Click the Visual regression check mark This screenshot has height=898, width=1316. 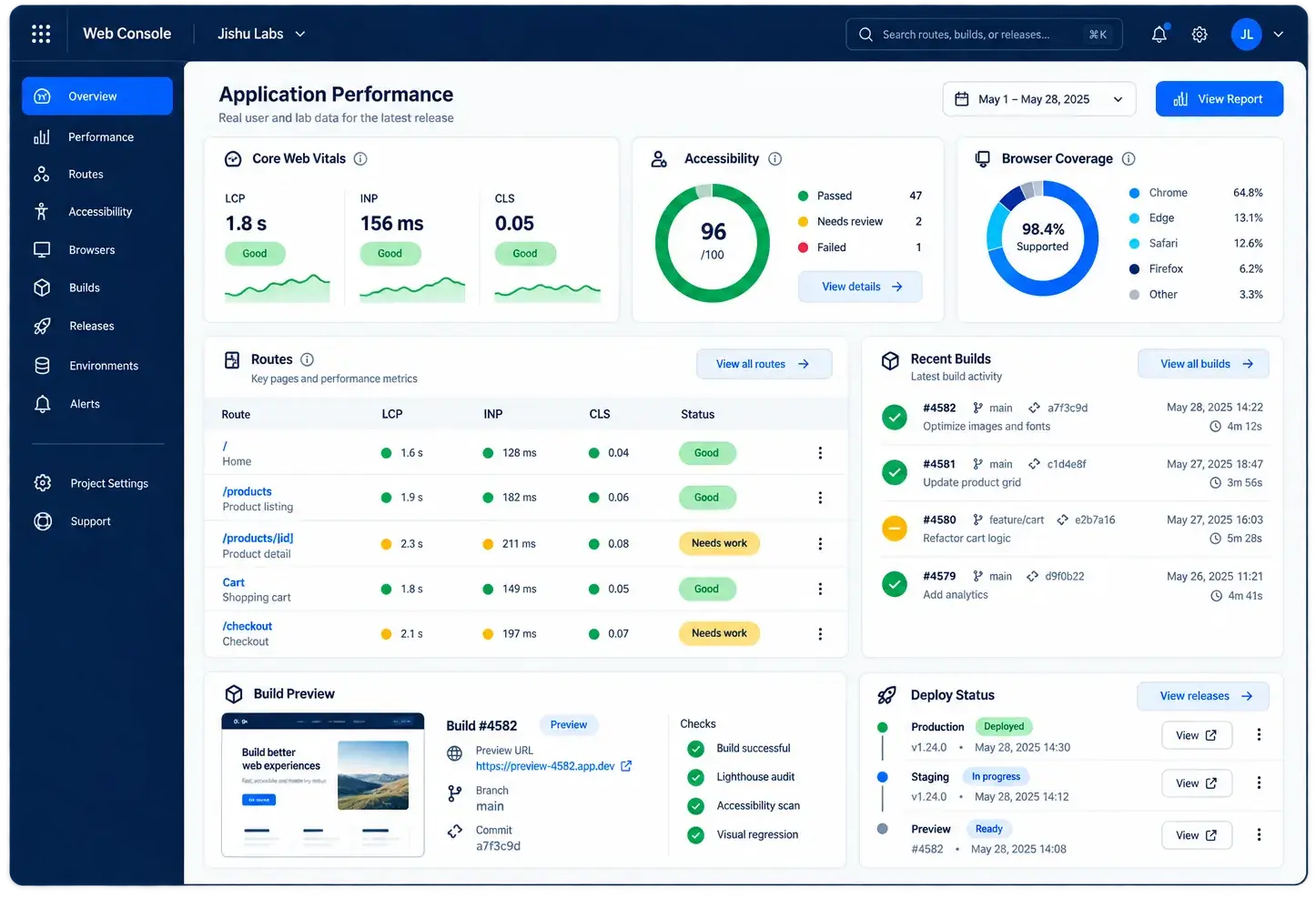696,835
